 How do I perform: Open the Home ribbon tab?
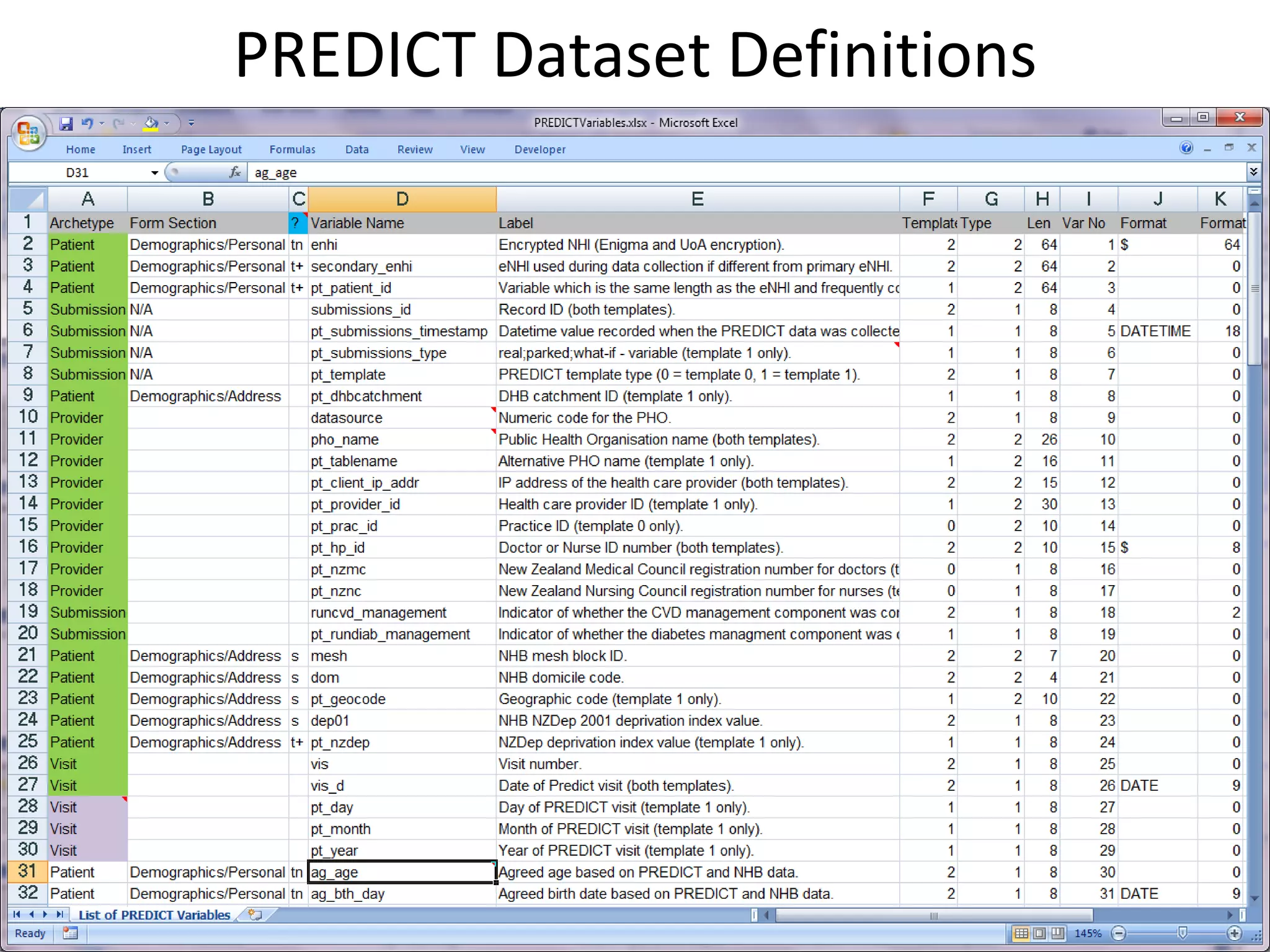click(81, 149)
